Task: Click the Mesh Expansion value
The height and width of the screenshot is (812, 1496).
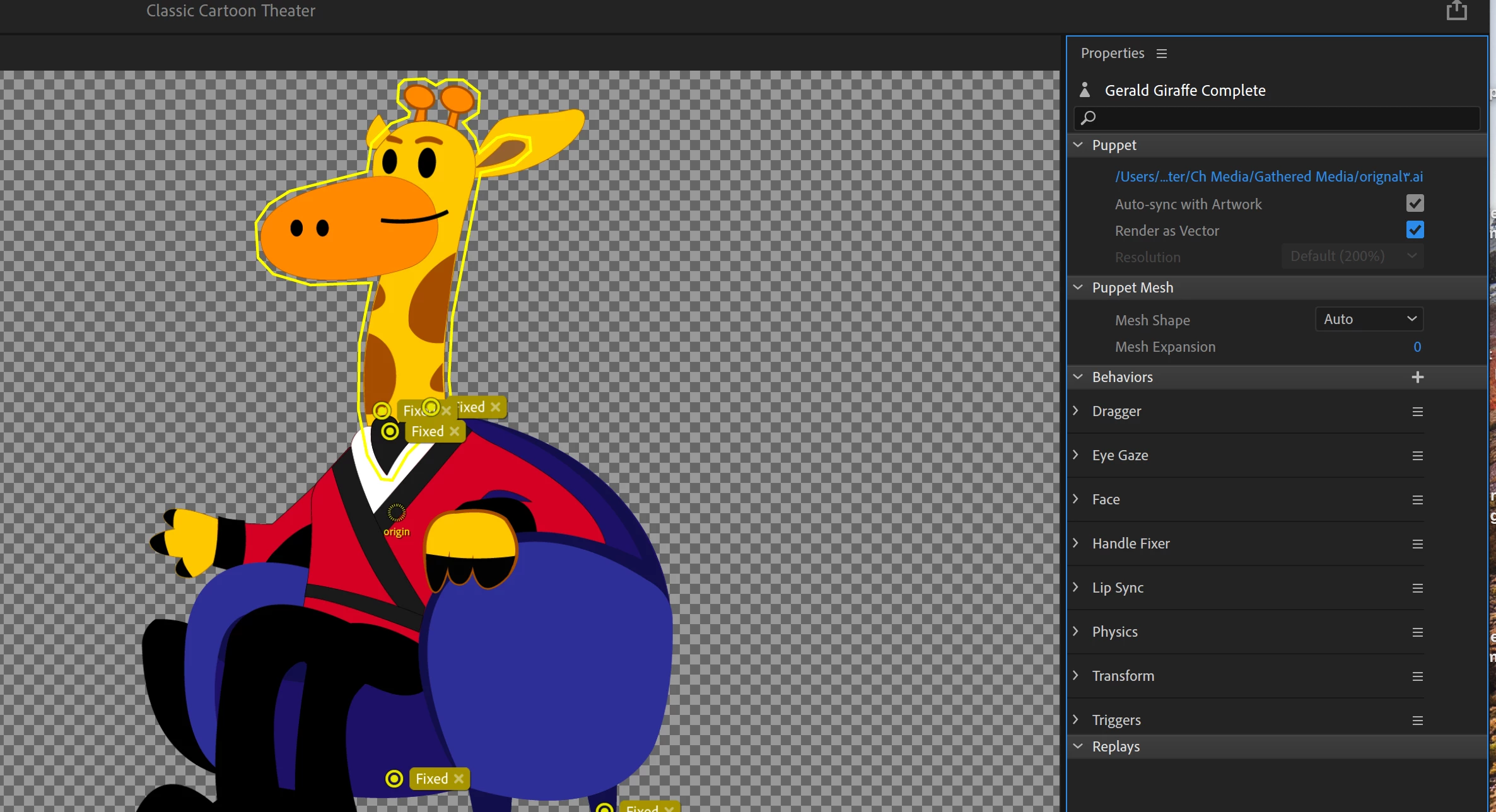Action: (x=1417, y=347)
